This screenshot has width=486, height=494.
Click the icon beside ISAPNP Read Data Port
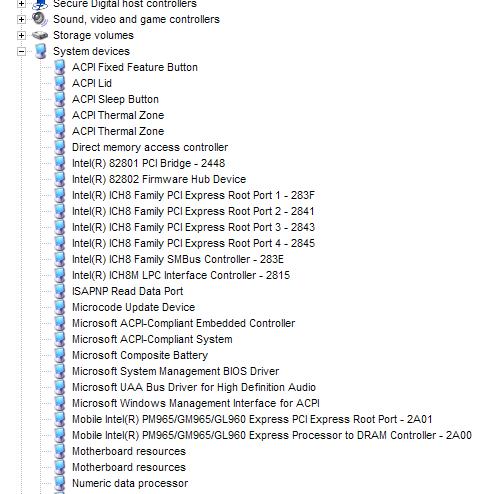click(60, 291)
